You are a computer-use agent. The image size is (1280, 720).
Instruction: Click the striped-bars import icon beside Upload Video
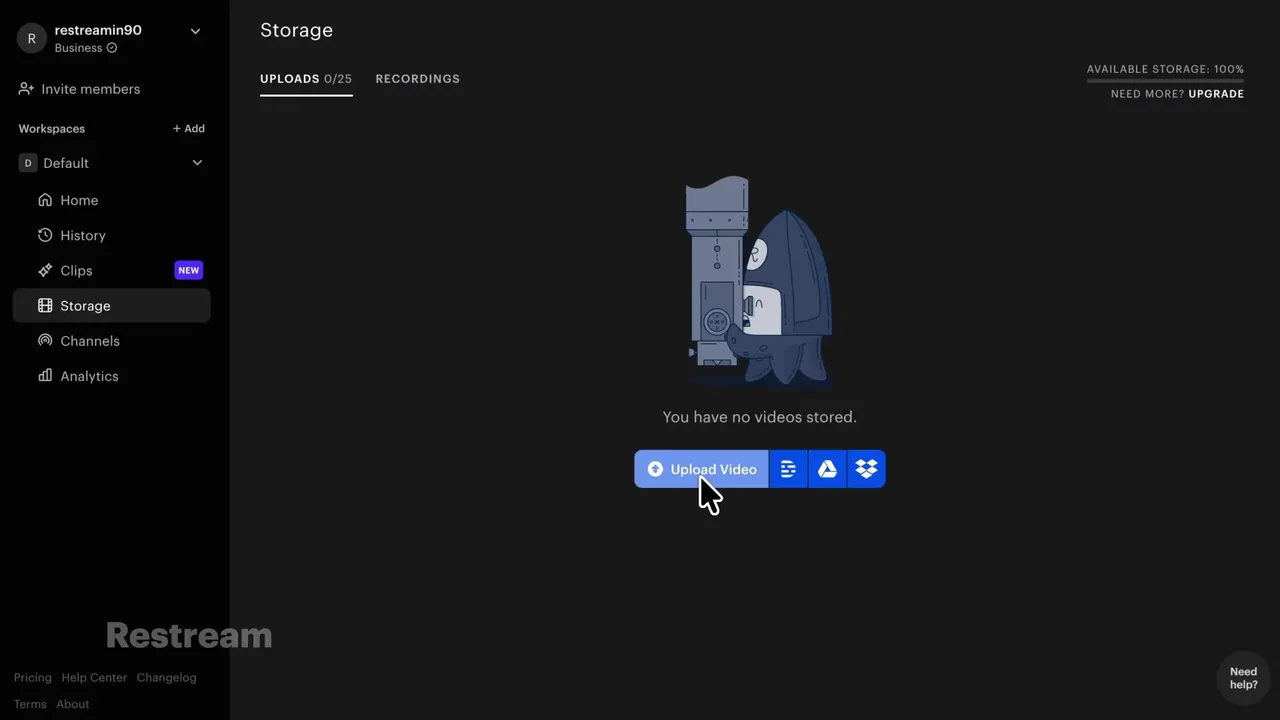click(x=788, y=469)
